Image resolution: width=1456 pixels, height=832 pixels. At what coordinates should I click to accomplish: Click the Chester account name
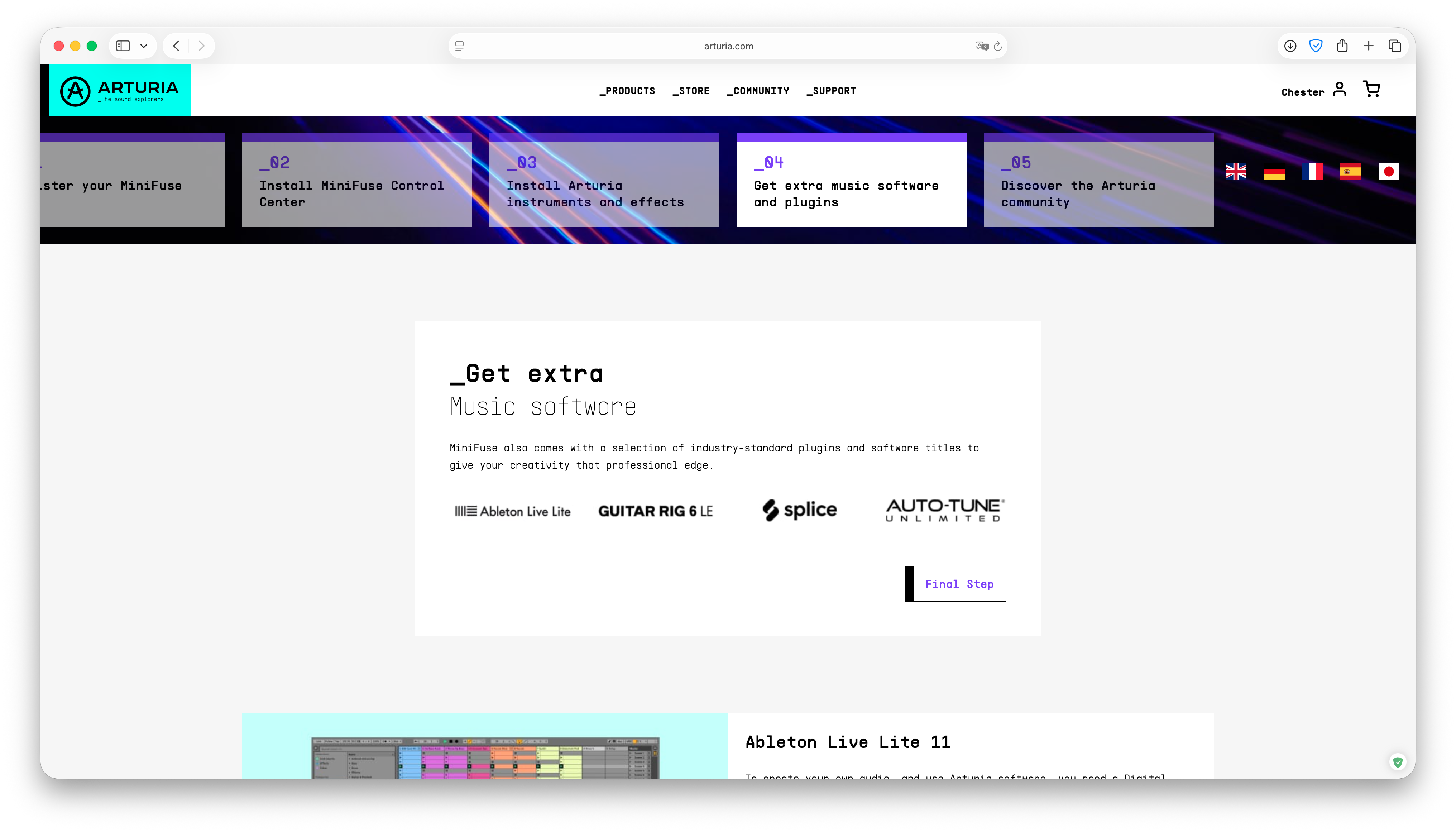1302,92
